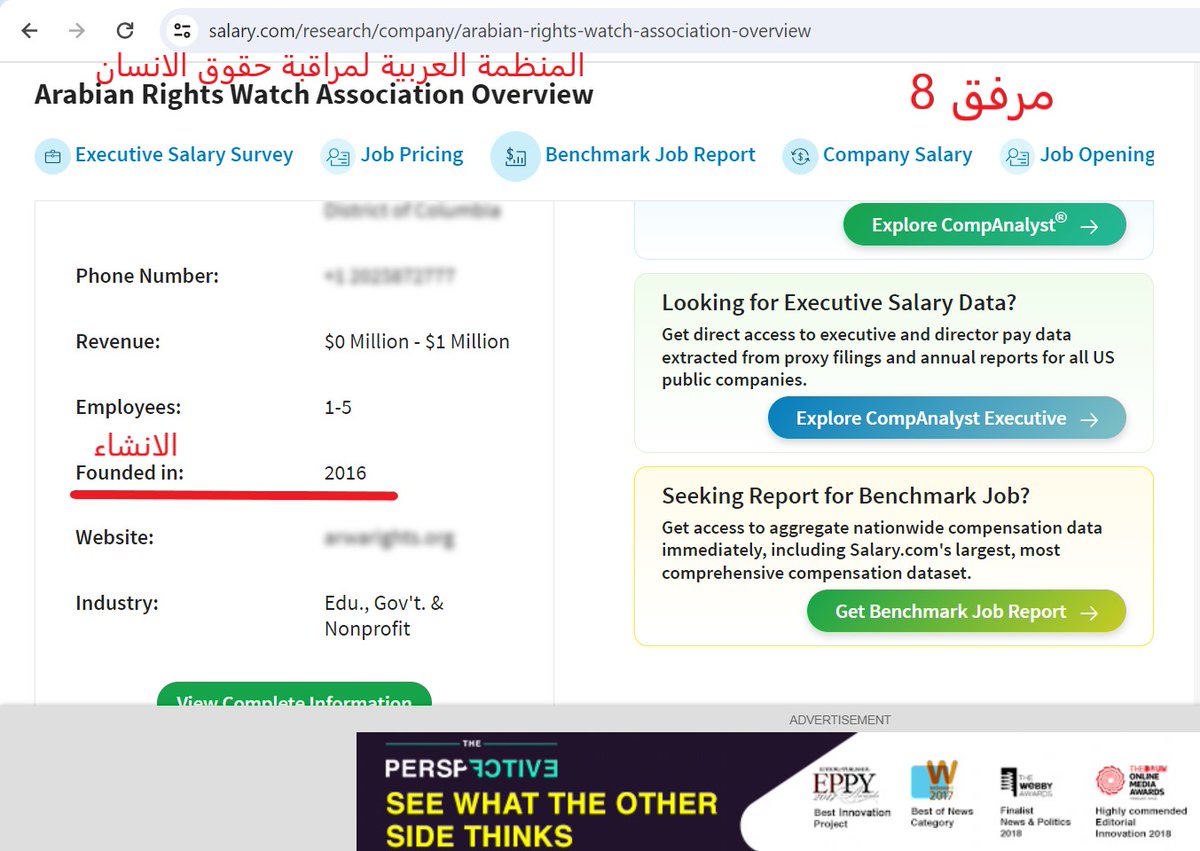Click the Employees label
Image resolution: width=1200 pixels, height=851 pixels.
[x=128, y=407]
